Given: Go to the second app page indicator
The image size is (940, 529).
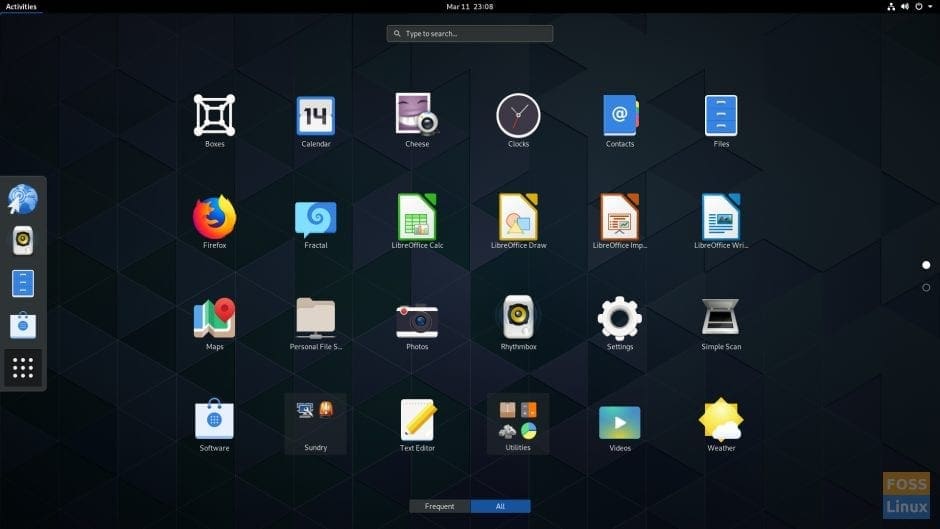Looking at the screenshot, I should click(x=926, y=287).
